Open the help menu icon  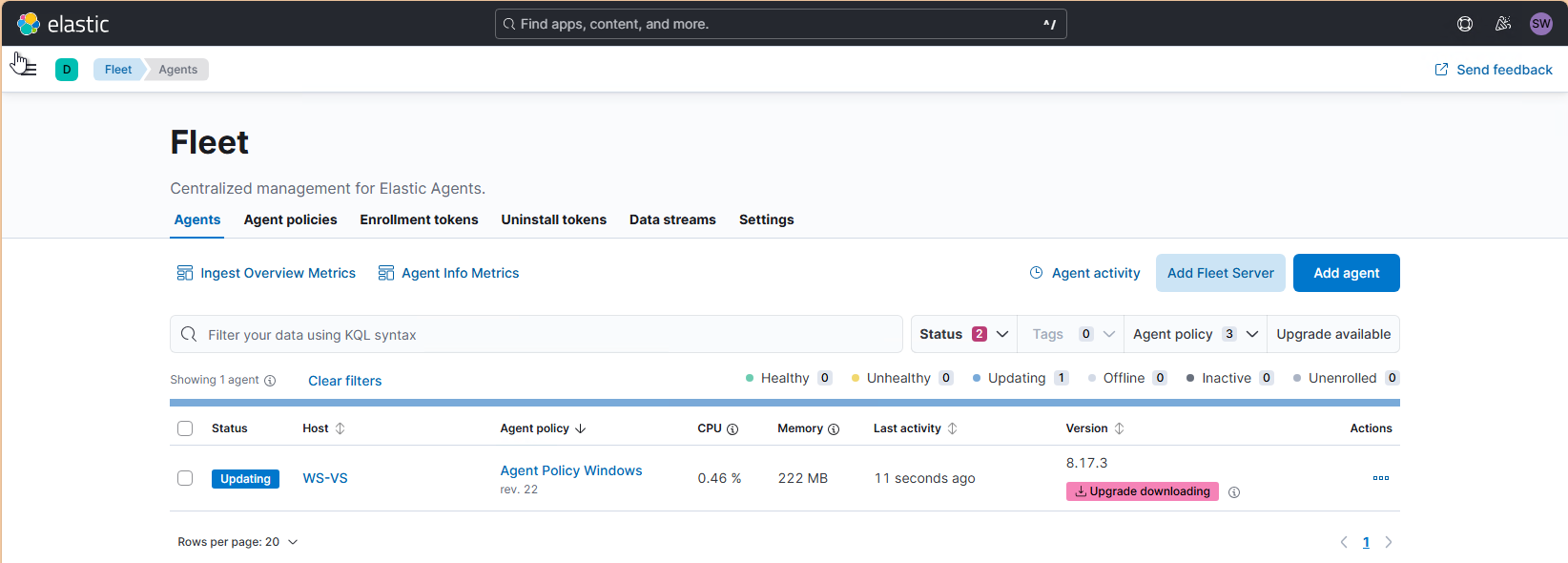tap(1465, 24)
